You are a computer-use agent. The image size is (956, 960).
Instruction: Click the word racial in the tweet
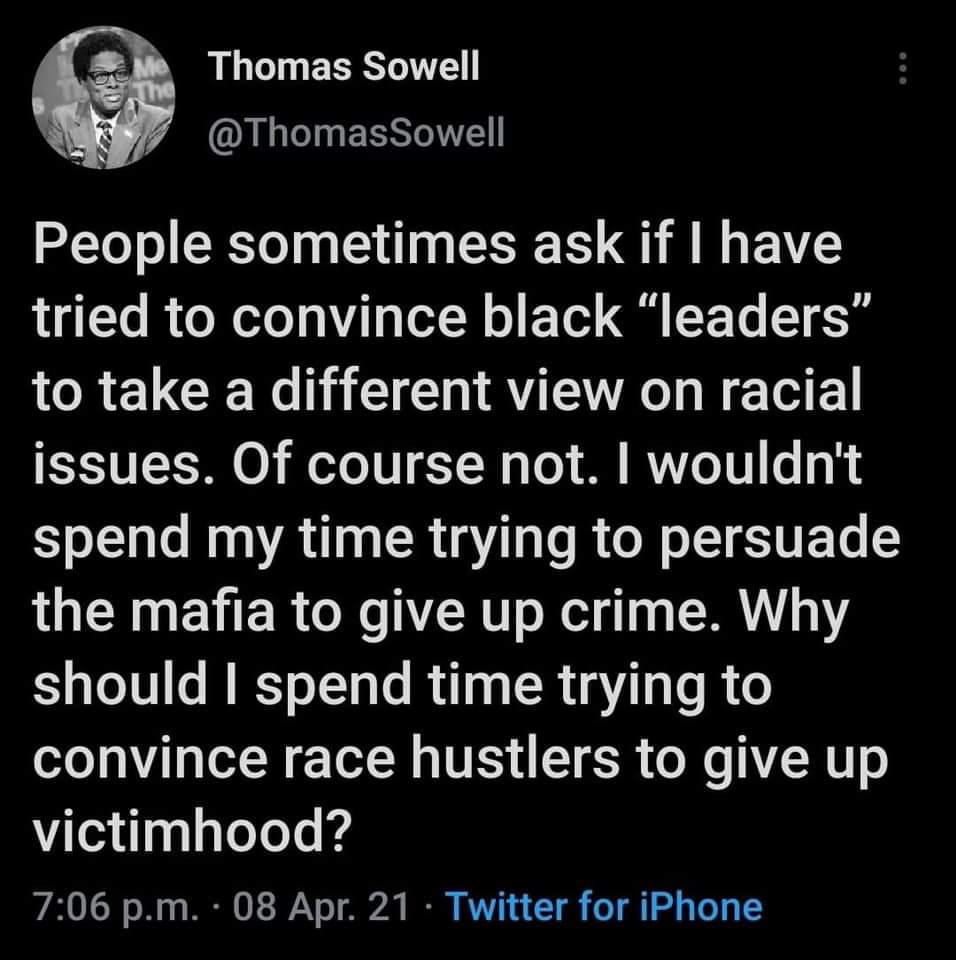pos(791,391)
